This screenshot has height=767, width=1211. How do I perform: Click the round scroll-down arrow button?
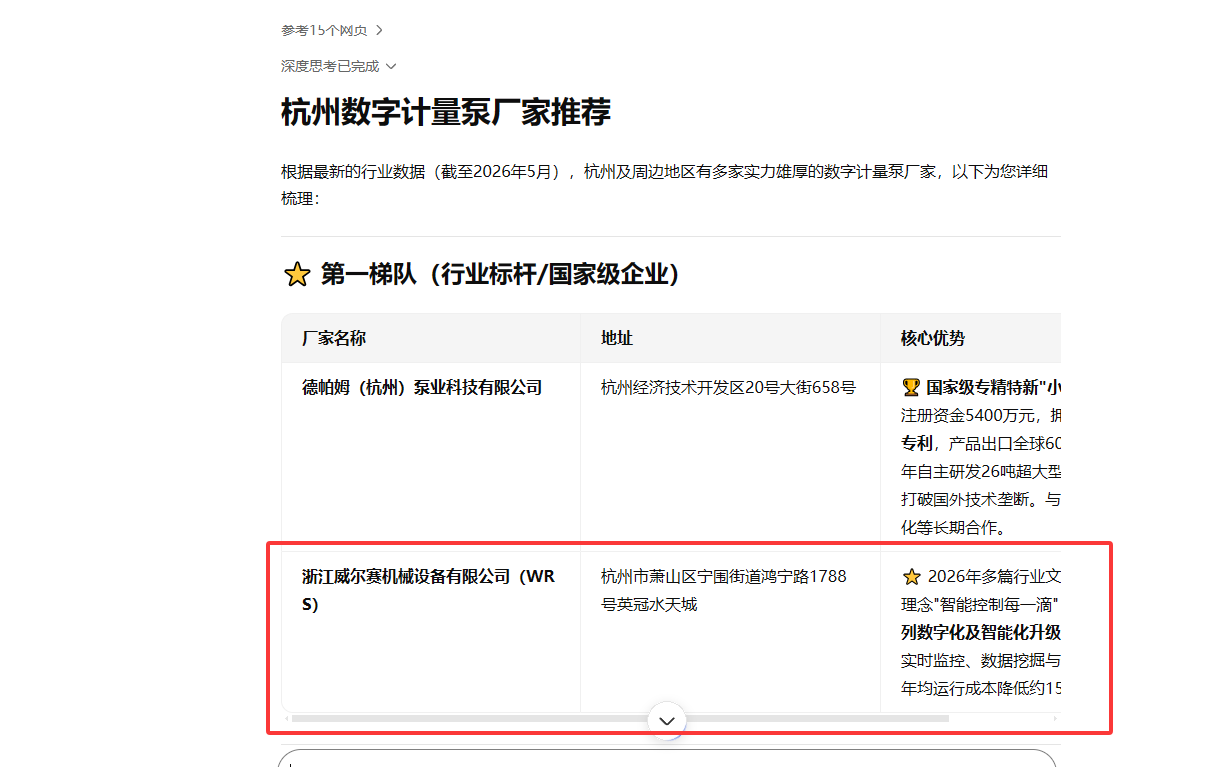point(667,720)
